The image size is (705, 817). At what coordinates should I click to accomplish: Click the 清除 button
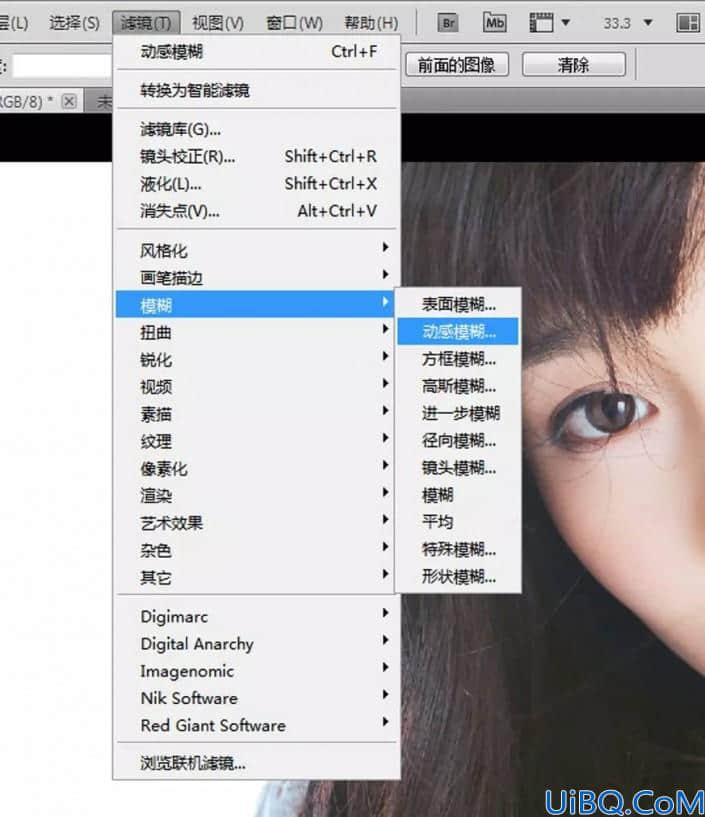(574, 65)
